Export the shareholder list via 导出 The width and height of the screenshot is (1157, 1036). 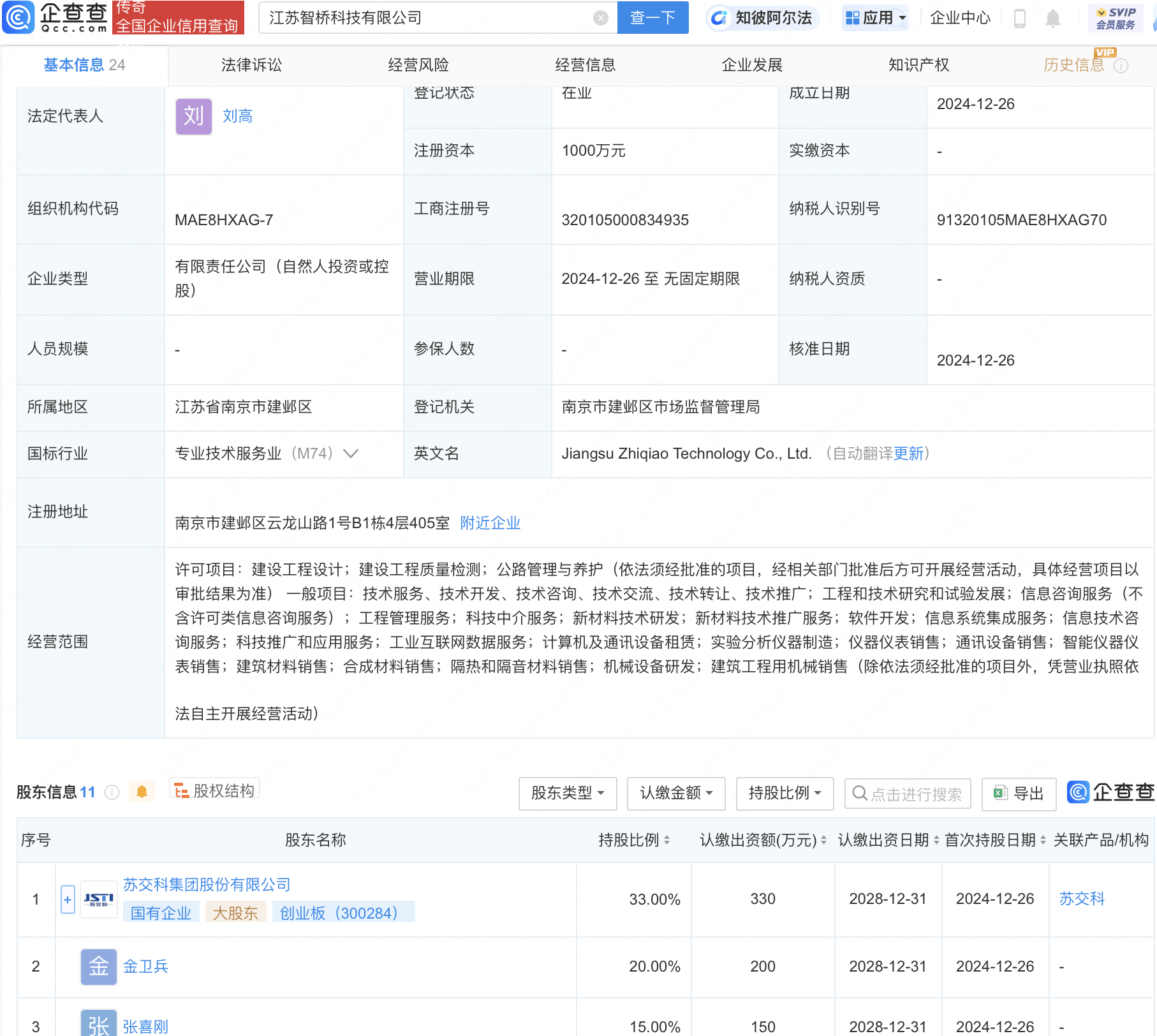[x=1019, y=794]
